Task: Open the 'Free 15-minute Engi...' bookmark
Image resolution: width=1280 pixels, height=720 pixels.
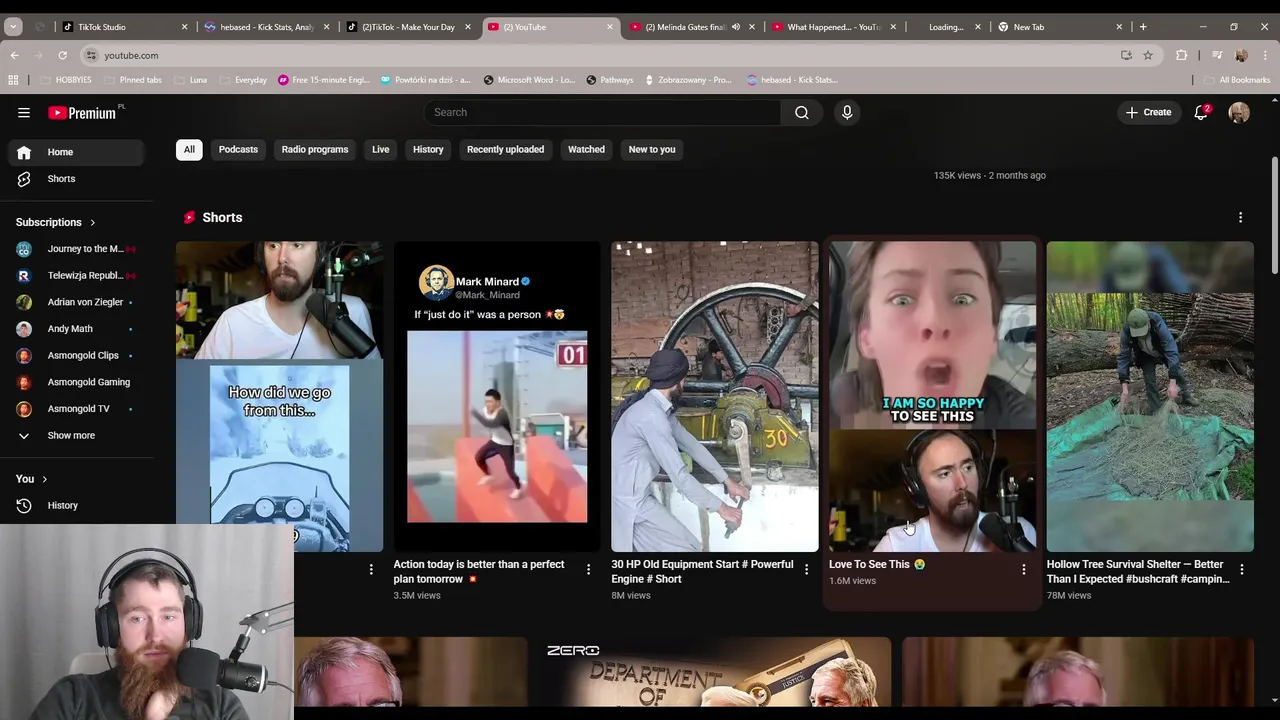Action: [324, 80]
